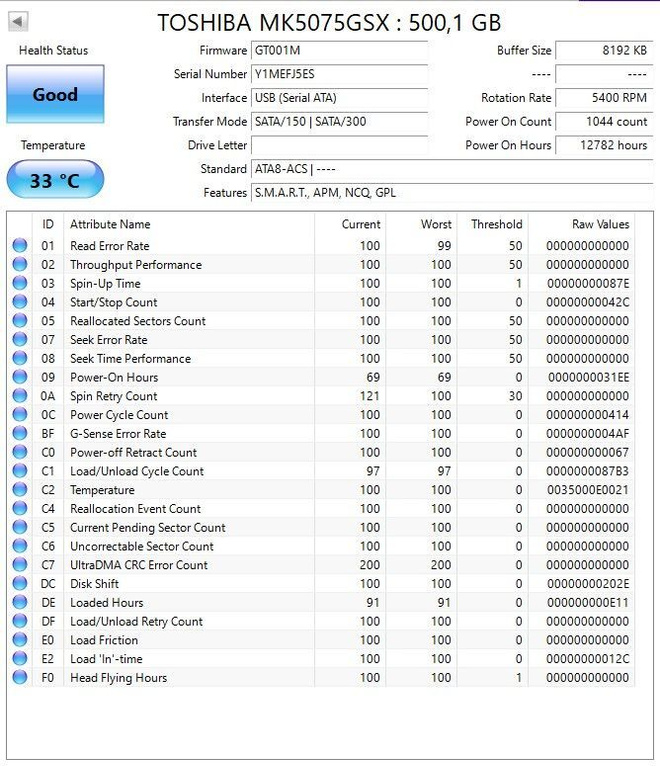Click raw value 0000000004AF of G-Sense Error
This screenshot has height=766, width=660.
click(588, 434)
